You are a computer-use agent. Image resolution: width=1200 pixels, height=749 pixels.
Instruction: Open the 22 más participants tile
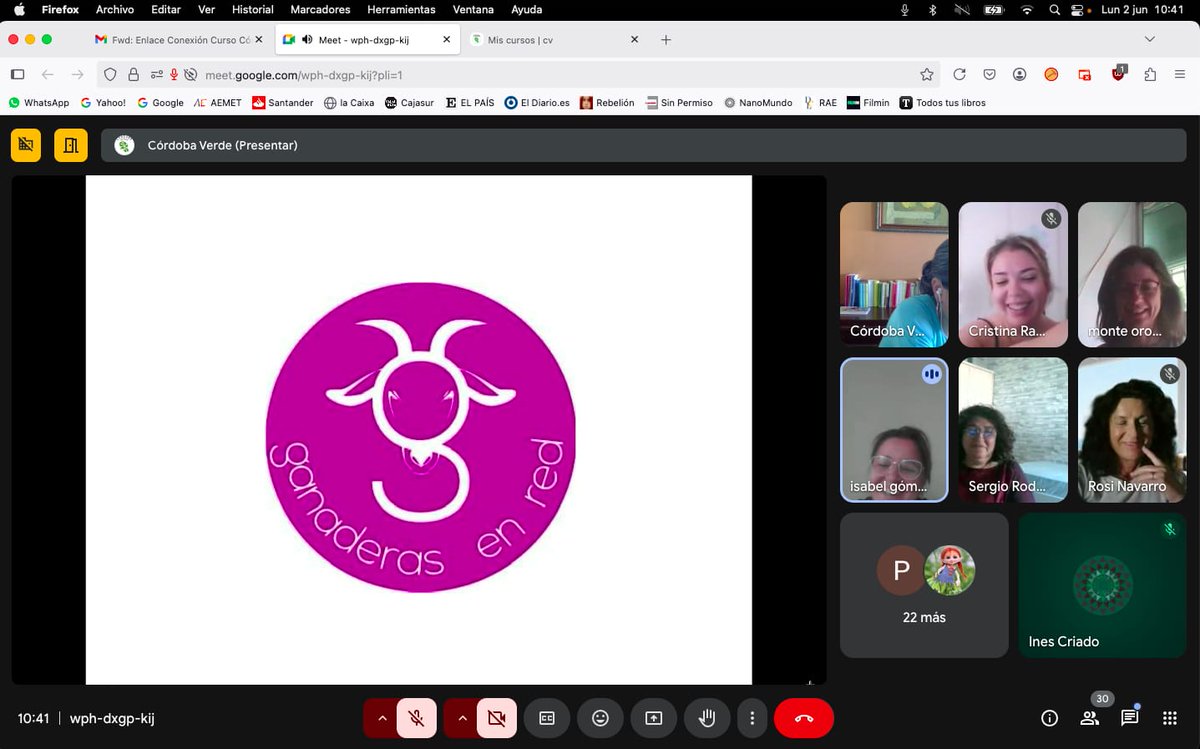pos(924,585)
